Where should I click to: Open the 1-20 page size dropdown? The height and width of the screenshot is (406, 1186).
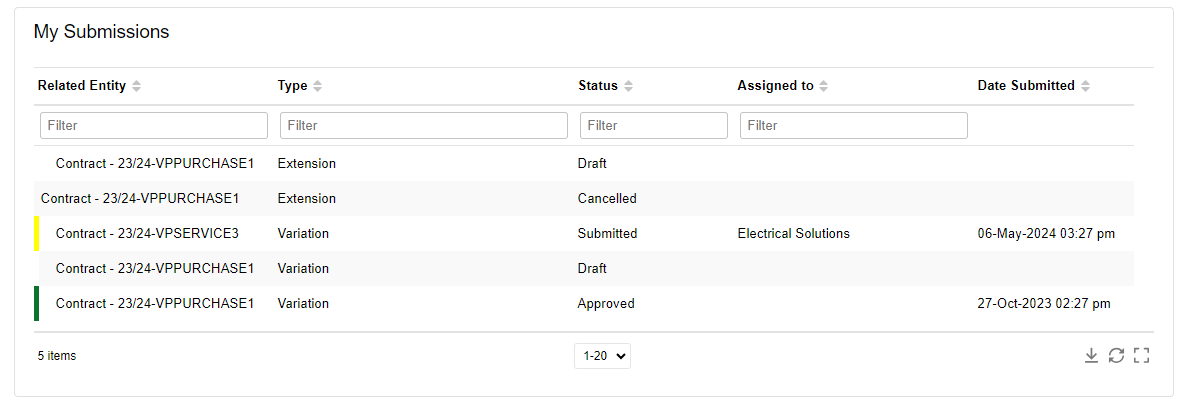[602, 356]
